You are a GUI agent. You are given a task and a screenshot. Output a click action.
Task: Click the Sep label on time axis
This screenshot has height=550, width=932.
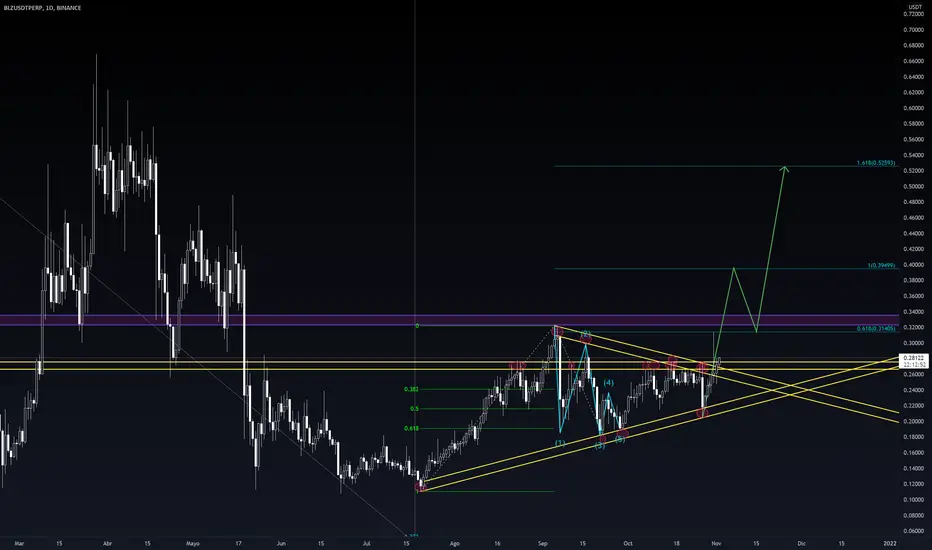tap(543, 543)
